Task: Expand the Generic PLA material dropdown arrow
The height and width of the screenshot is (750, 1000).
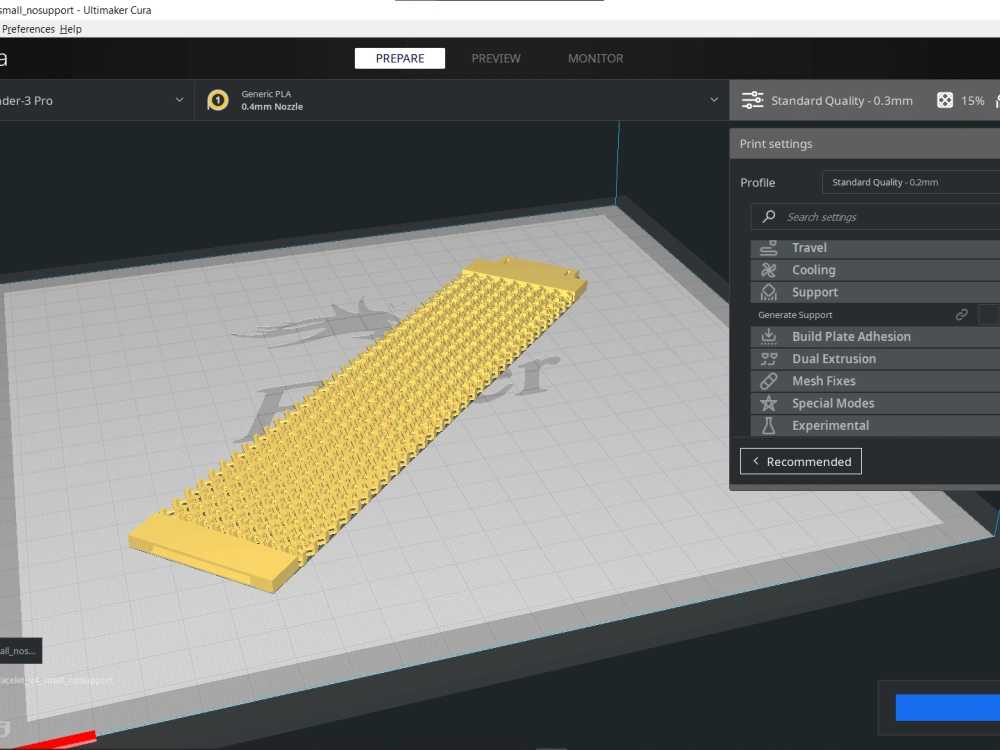Action: click(714, 100)
